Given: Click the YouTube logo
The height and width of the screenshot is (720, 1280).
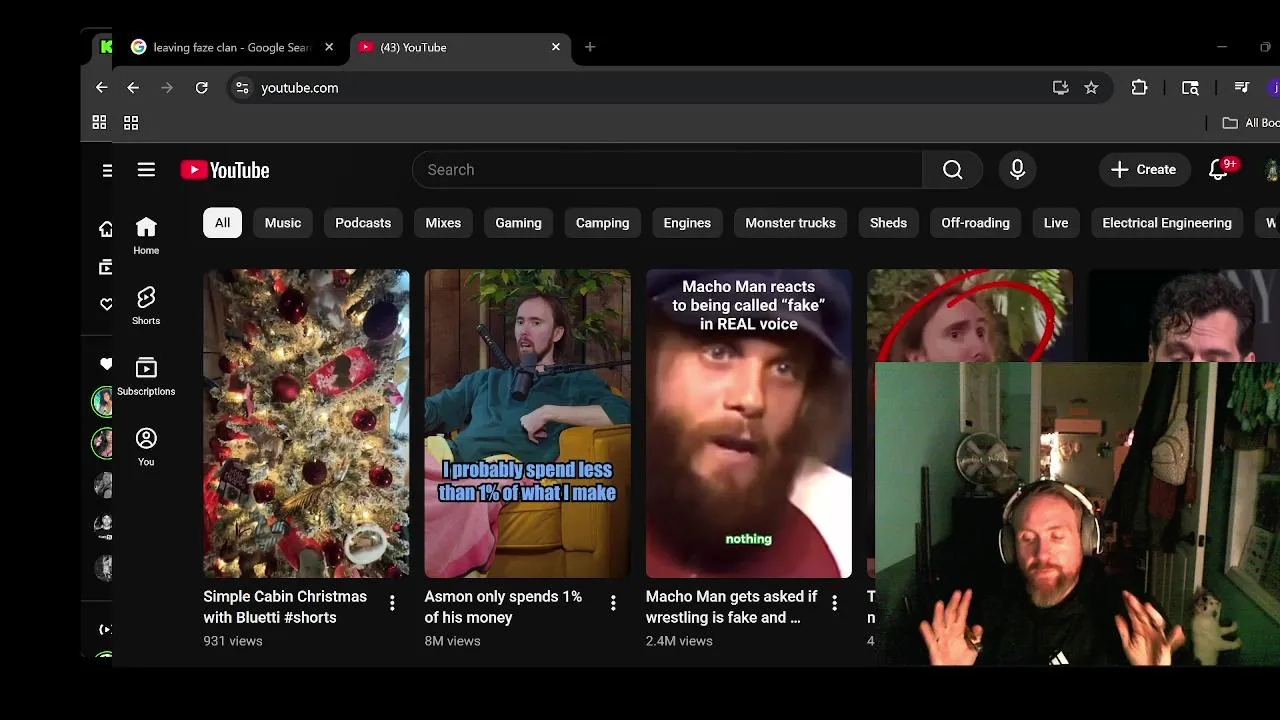Looking at the screenshot, I should pos(225,170).
